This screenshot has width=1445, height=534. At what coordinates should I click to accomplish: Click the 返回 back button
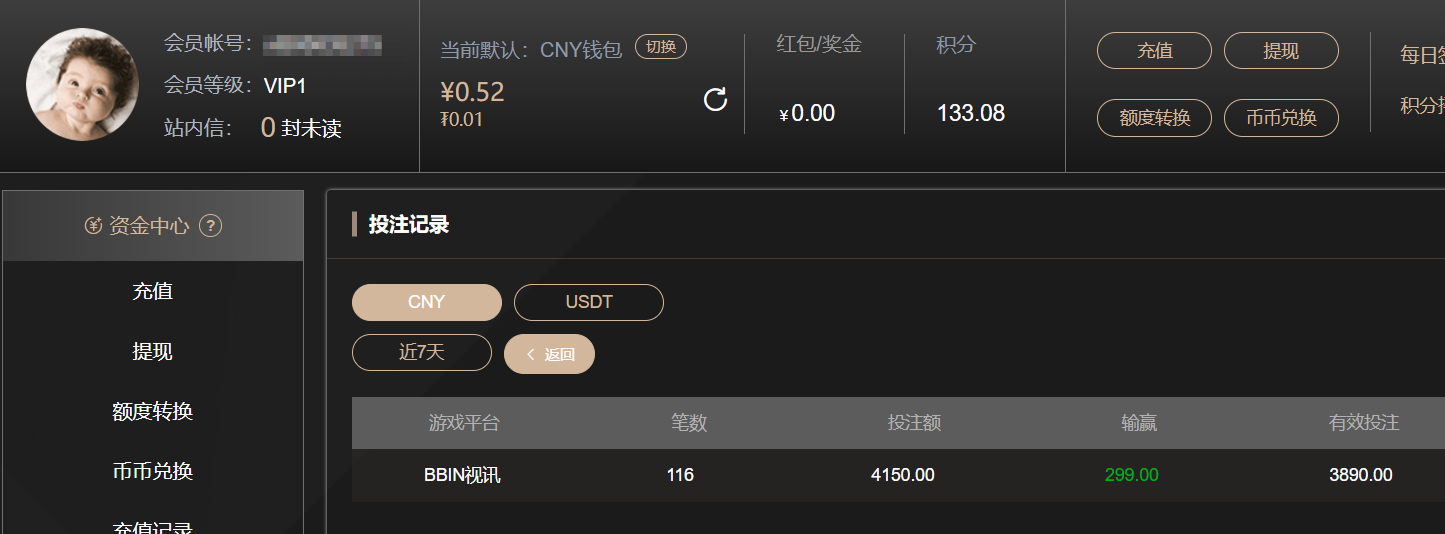(x=550, y=354)
